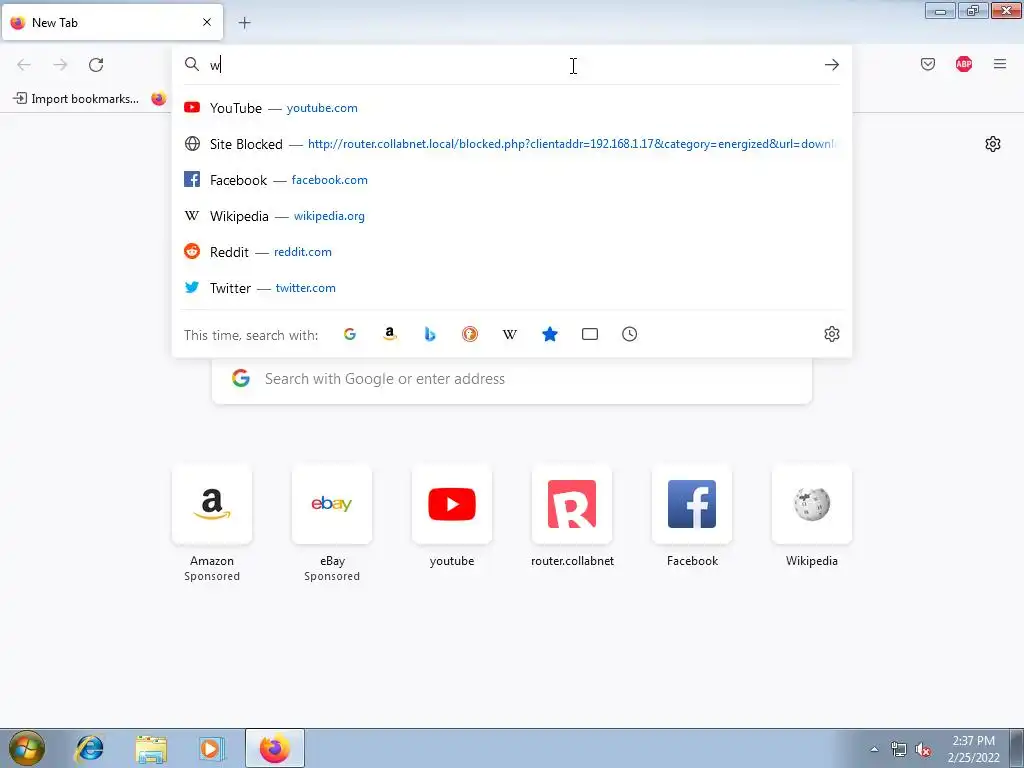Open Windows Explorer from taskbar
This screenshot has height=768, width=1024.
pos(151,748)
